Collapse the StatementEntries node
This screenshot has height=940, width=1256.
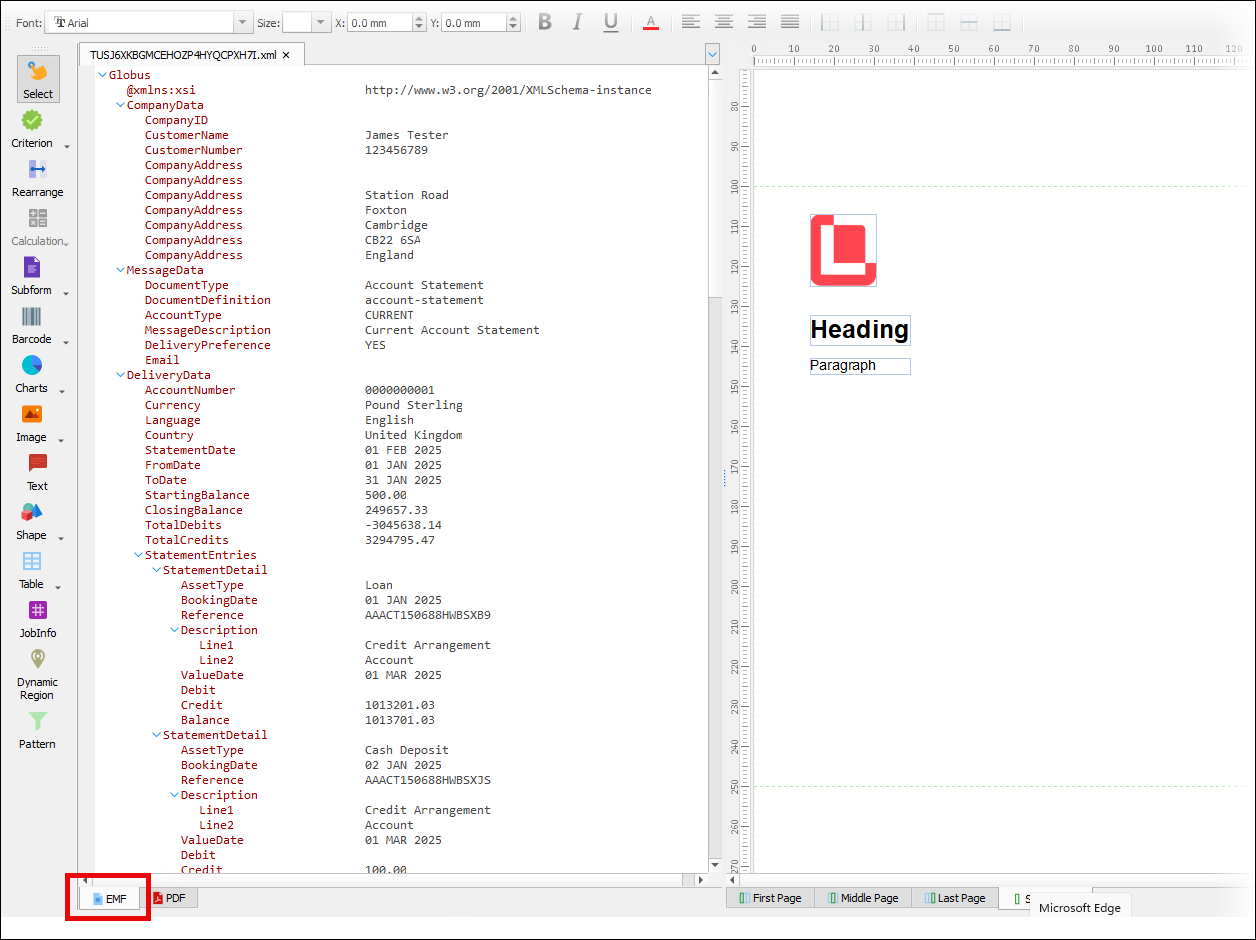[138, 555]
